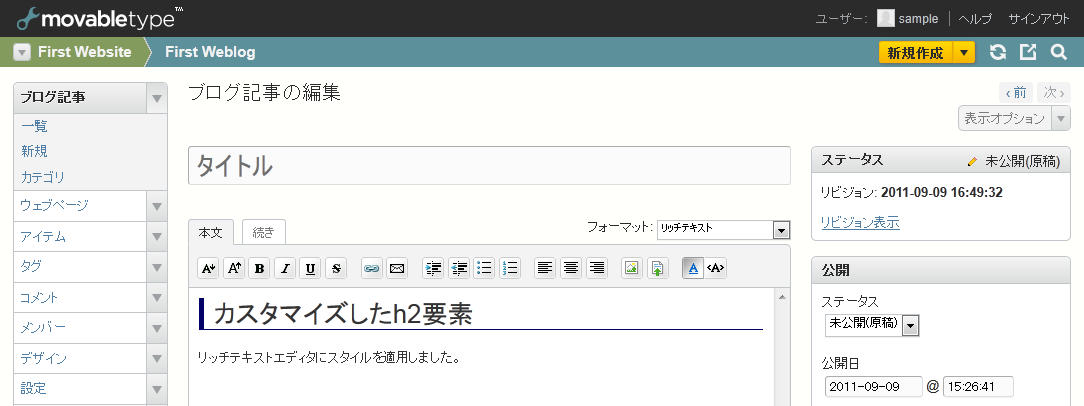Open 一覧 in the sidebar

pyautogui.click(x=35, y=126)
